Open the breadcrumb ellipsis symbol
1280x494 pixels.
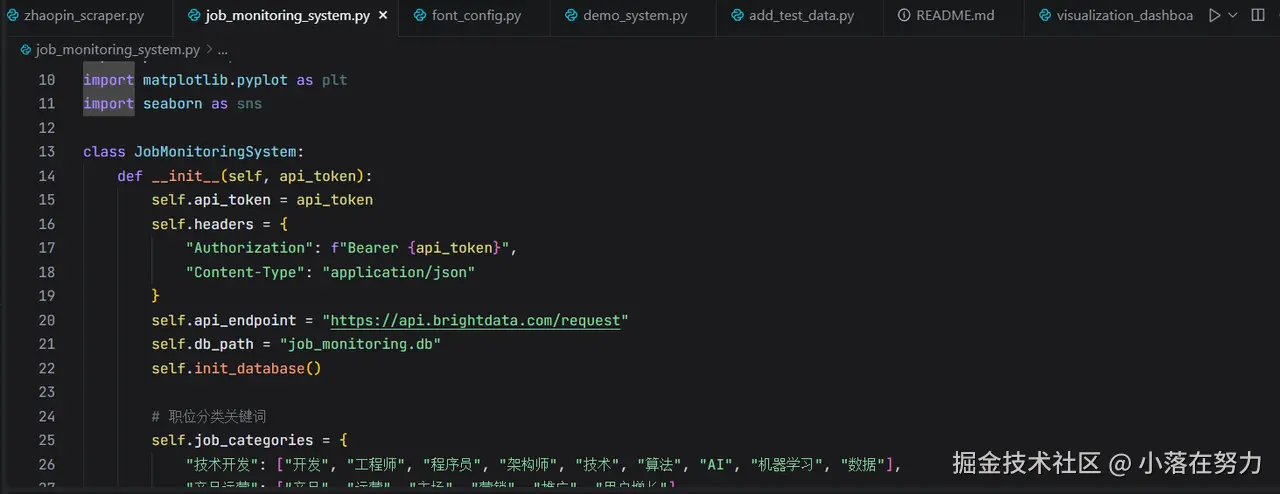coord(222,49)
